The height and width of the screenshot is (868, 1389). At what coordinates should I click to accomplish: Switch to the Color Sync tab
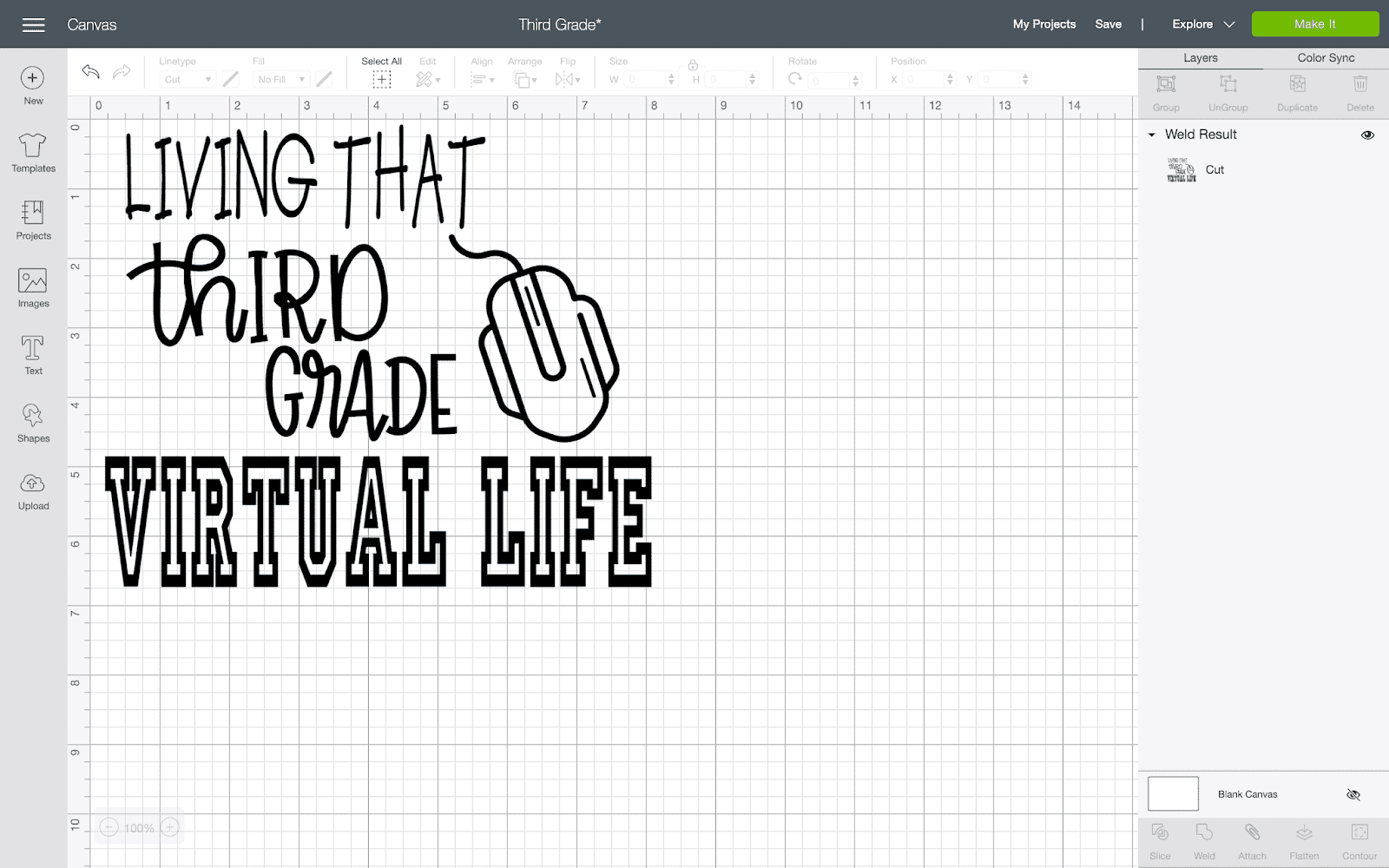1326,58
